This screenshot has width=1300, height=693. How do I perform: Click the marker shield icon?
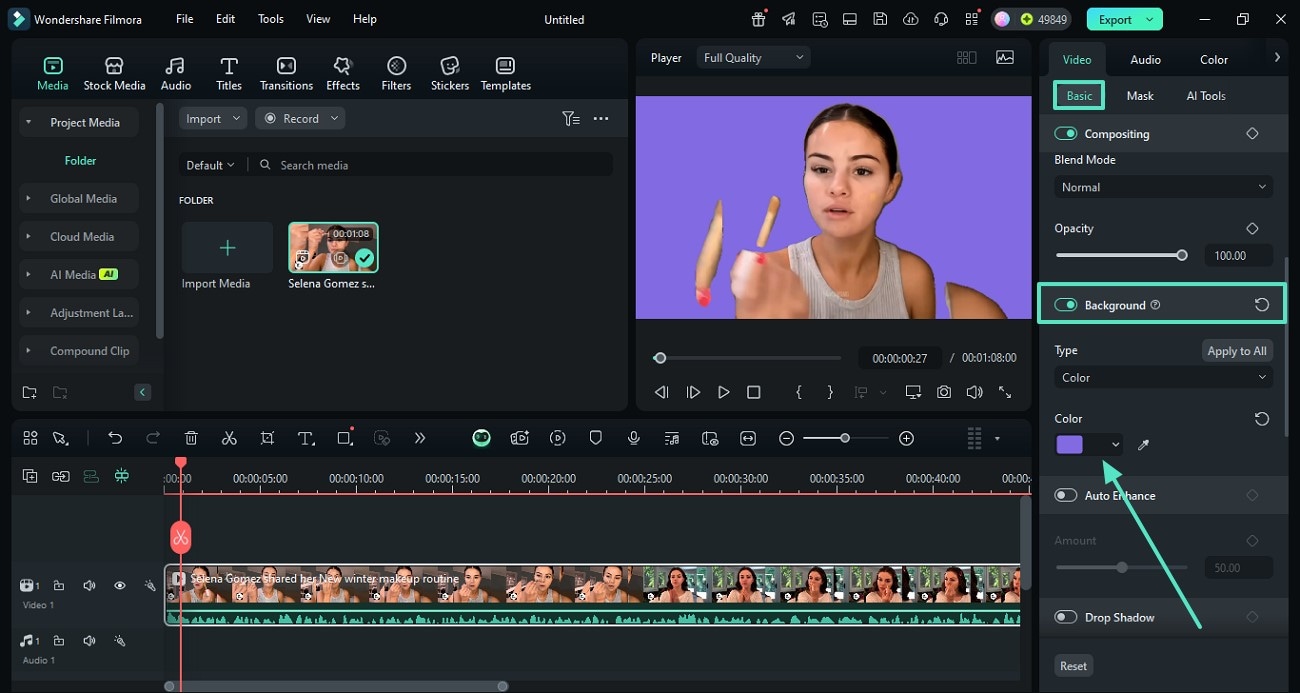595,438
